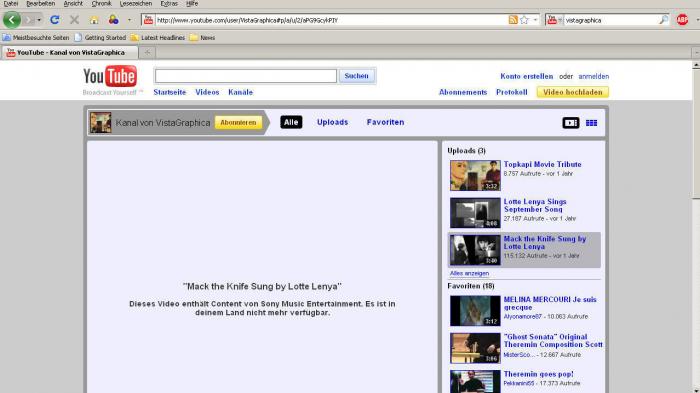Switch to grid view icon
Viewport: 700px width, 393px height.
tap(591, 122)
